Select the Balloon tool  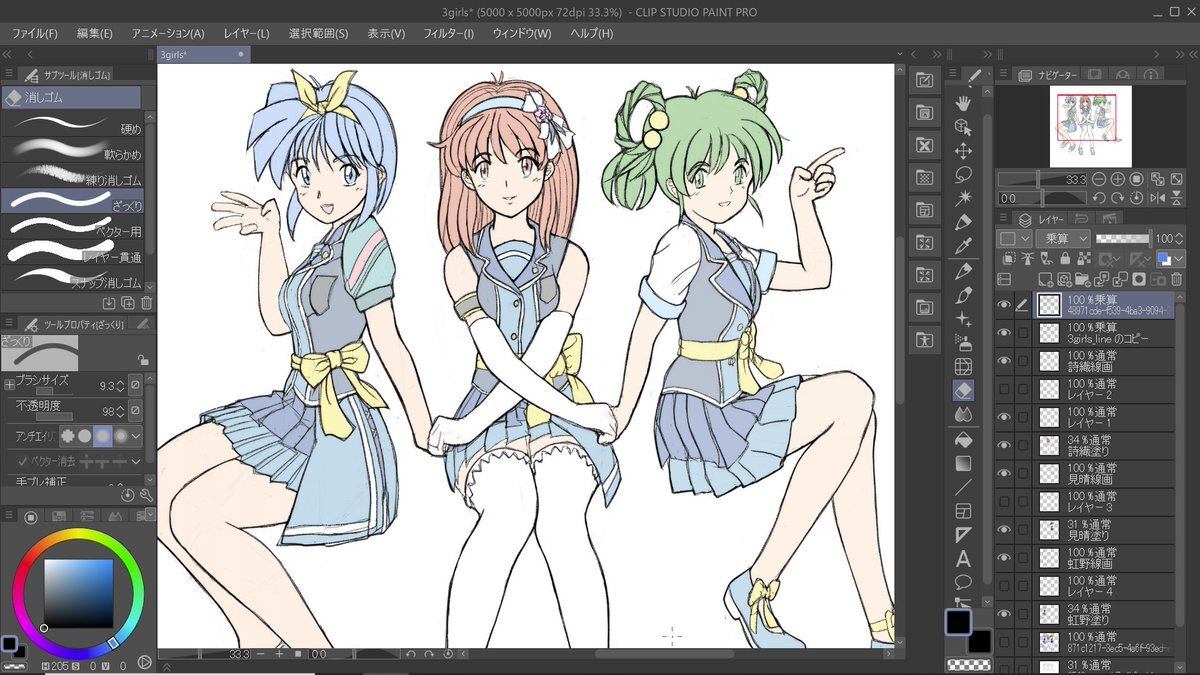[x=963, y=582]
